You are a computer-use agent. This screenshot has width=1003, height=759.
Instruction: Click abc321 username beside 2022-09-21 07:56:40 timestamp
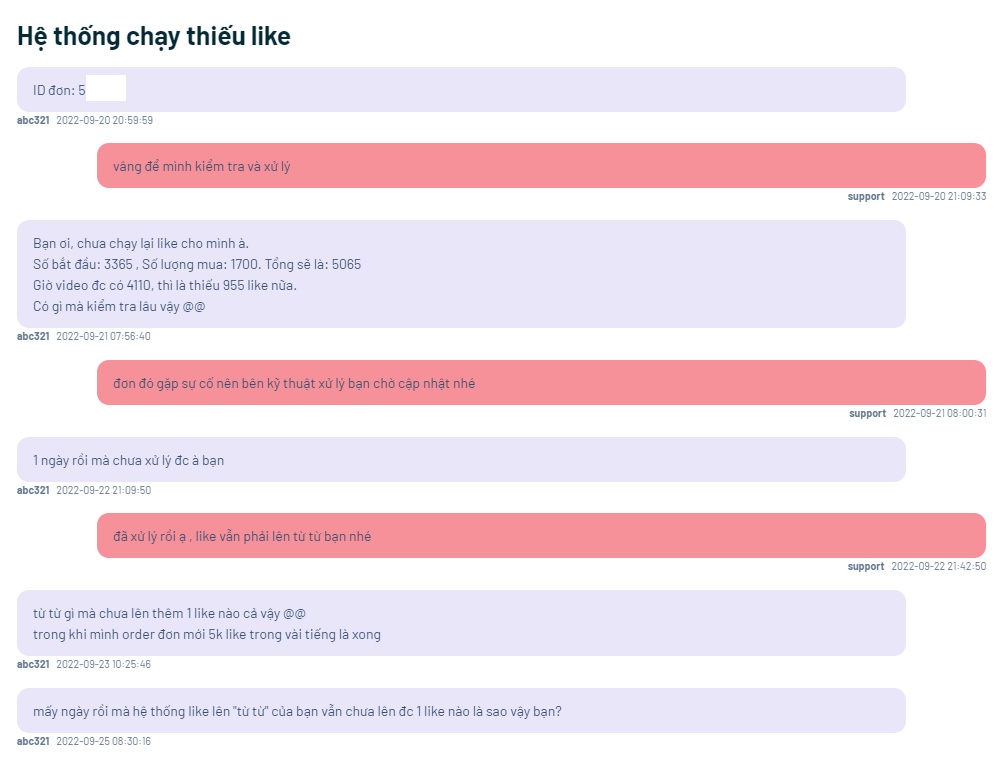click(x=33, y=336)
